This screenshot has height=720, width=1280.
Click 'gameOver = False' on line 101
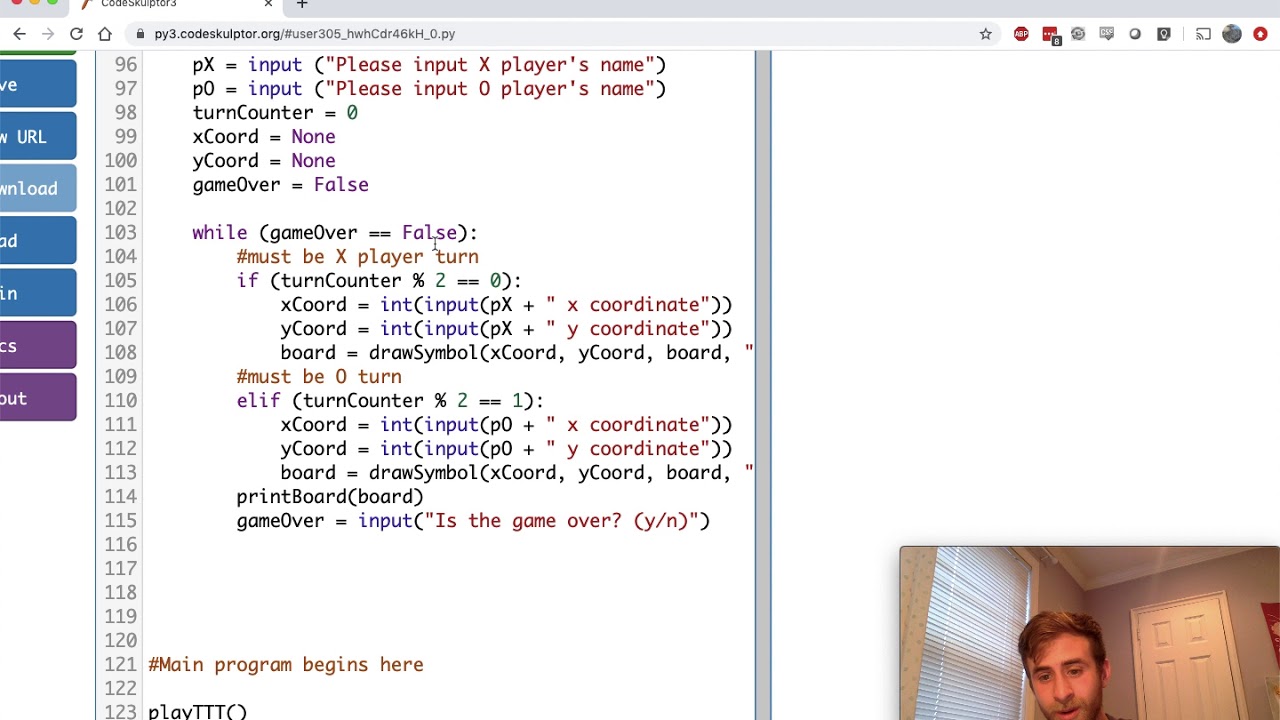281,185
